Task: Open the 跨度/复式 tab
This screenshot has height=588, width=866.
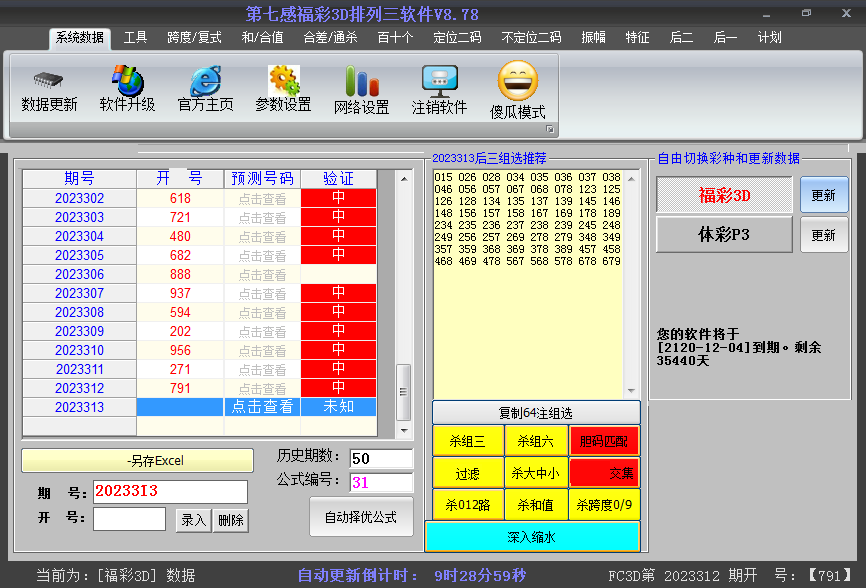Action: click(x=194, y=38)
